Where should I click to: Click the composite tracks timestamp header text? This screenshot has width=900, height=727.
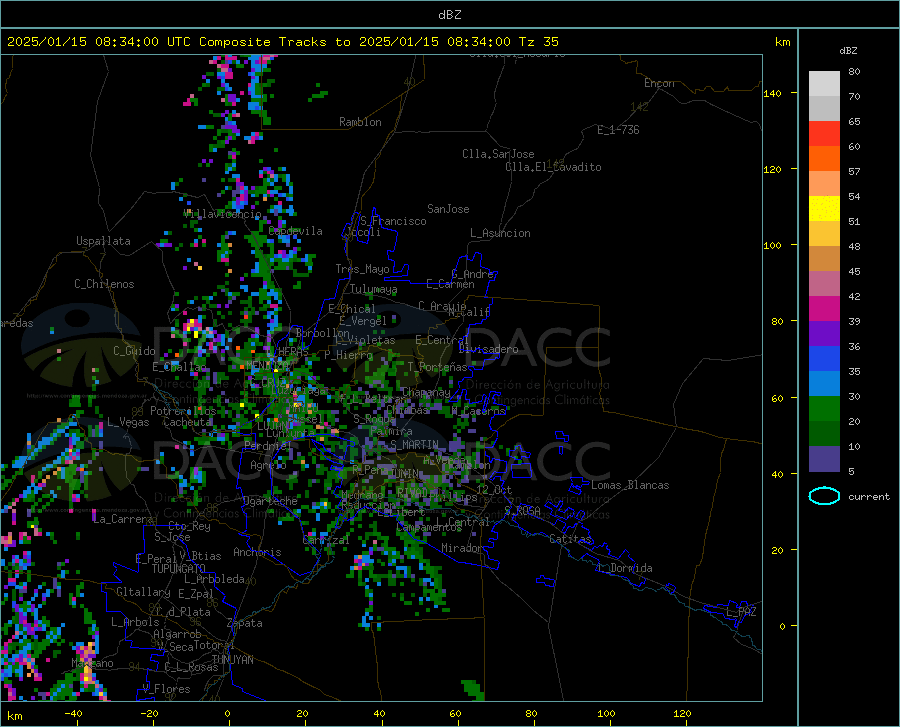[282, 41]
